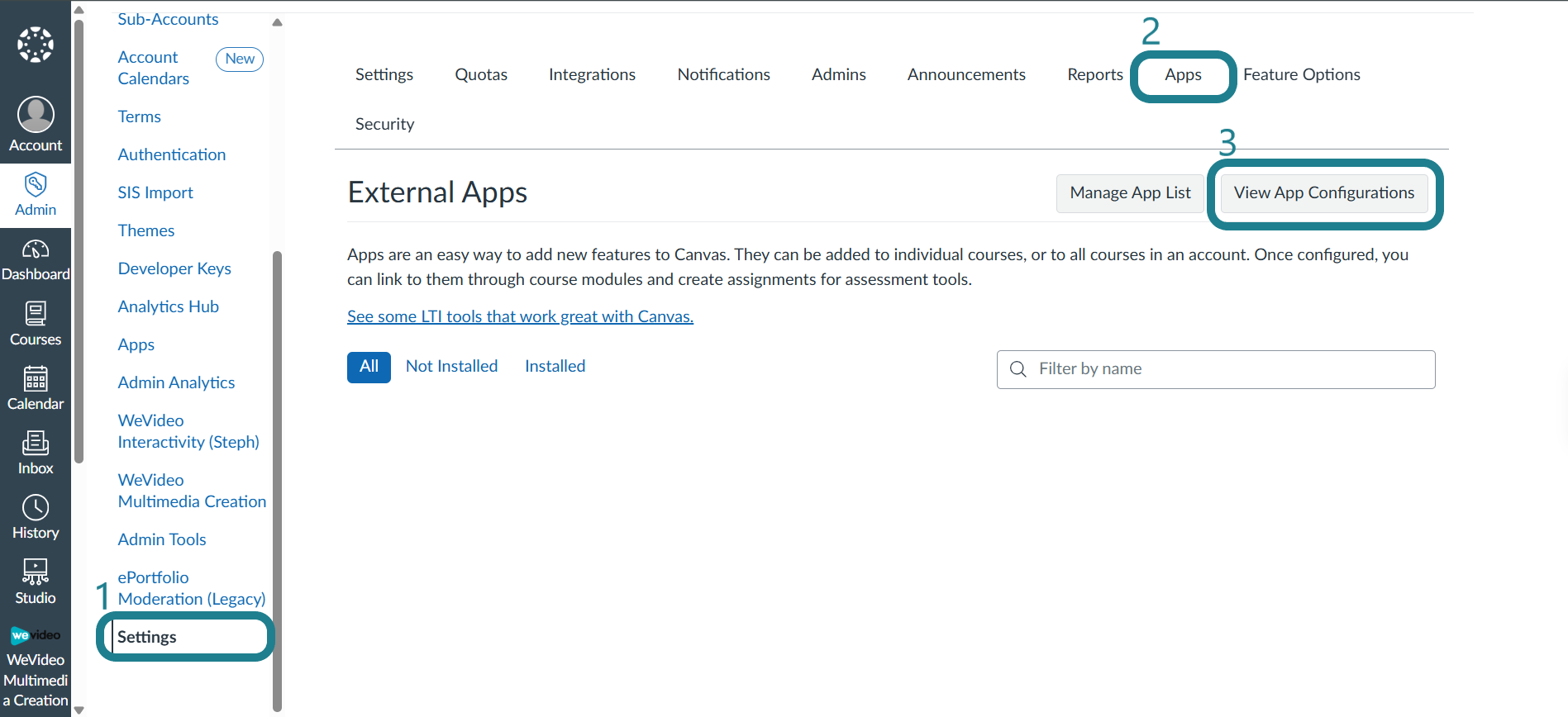
Task: Open the LTI tools that work great link
Action: tap(520, 316)
